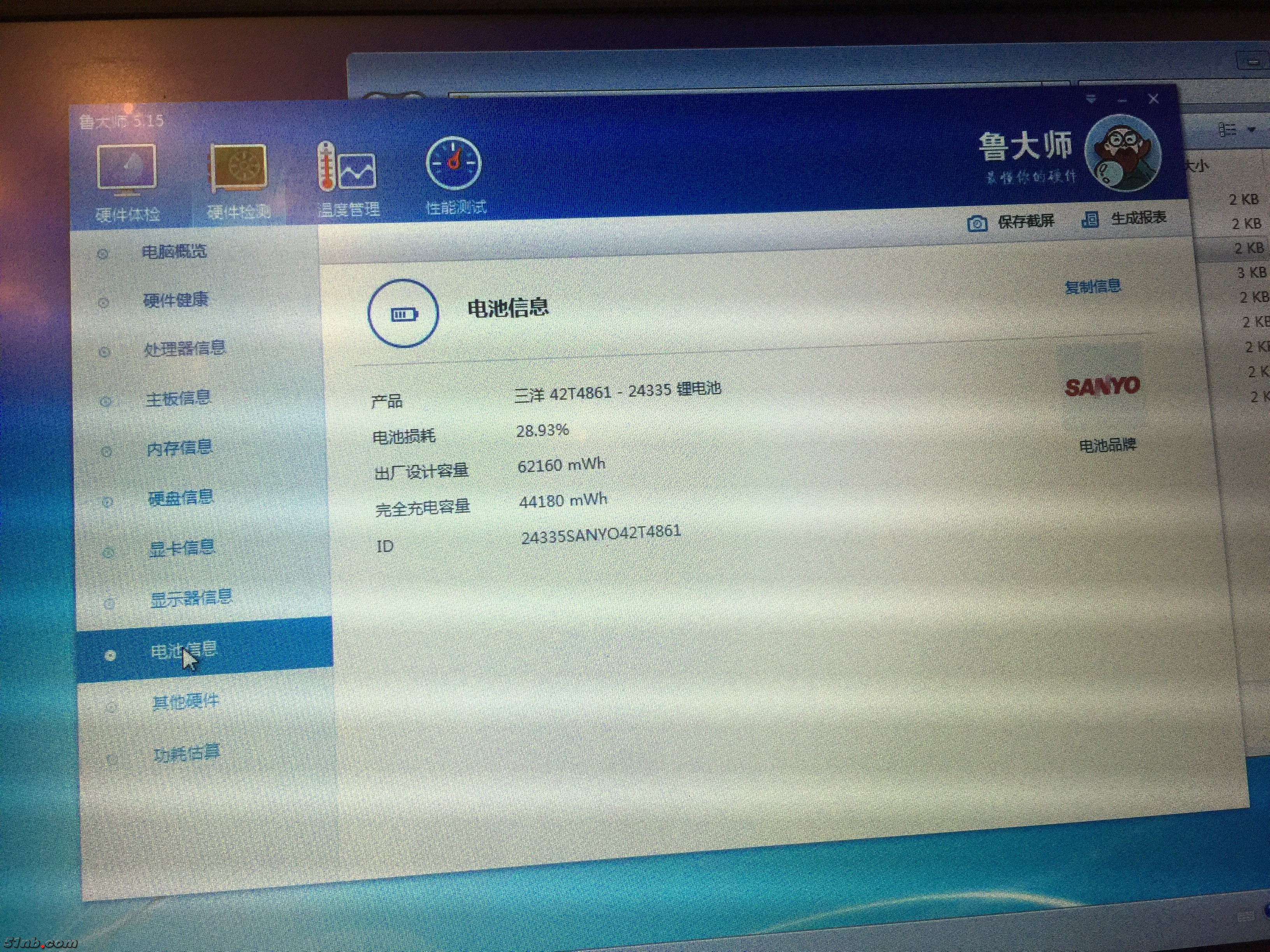Close the 鲁大师 window

[x=1153, y=99]
